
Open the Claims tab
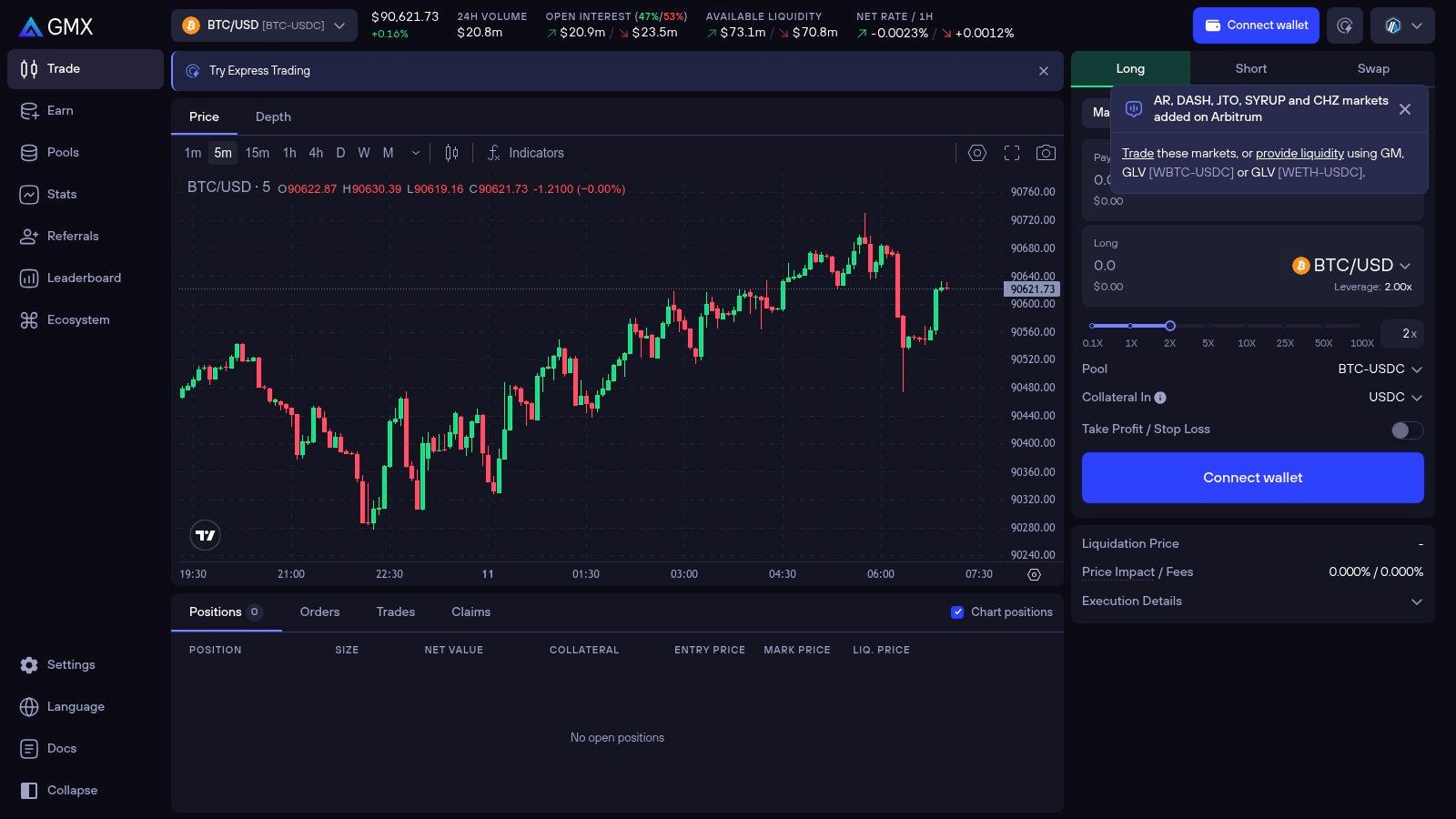[x=470, y=612]
